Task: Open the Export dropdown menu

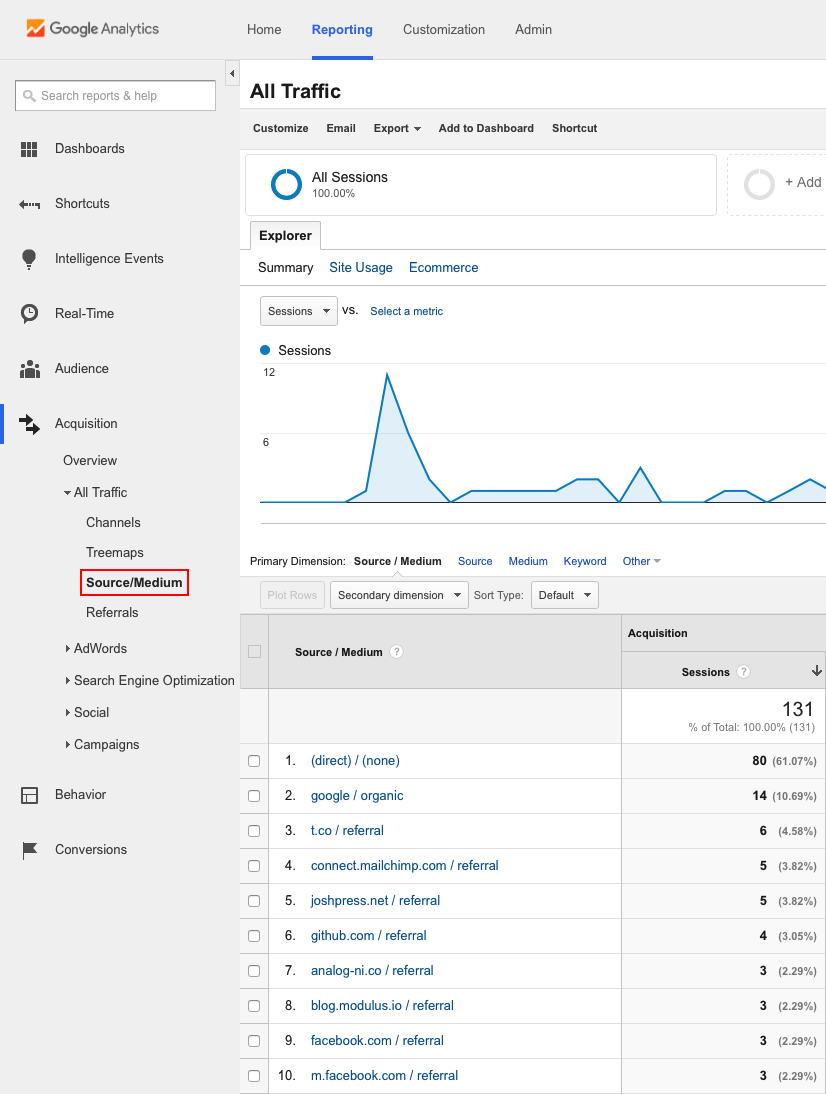Action: (x=397, y=128)
